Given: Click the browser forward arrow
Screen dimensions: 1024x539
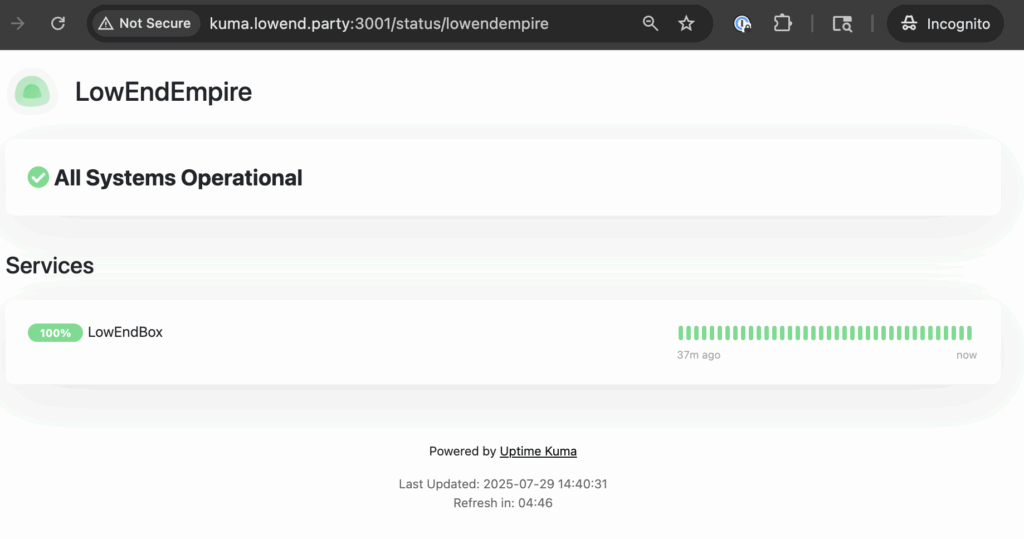Looking at the screenshot, I should click(x=17, y=23).
